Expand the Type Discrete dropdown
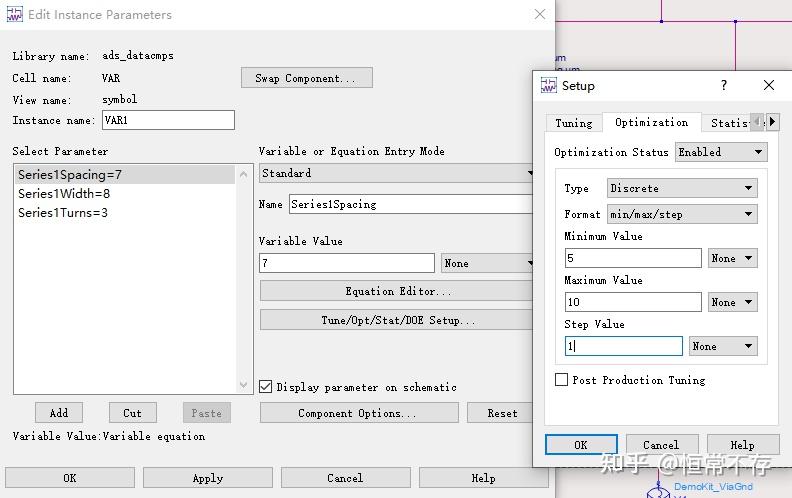This screenshot has width=792, height=498. 681,188
